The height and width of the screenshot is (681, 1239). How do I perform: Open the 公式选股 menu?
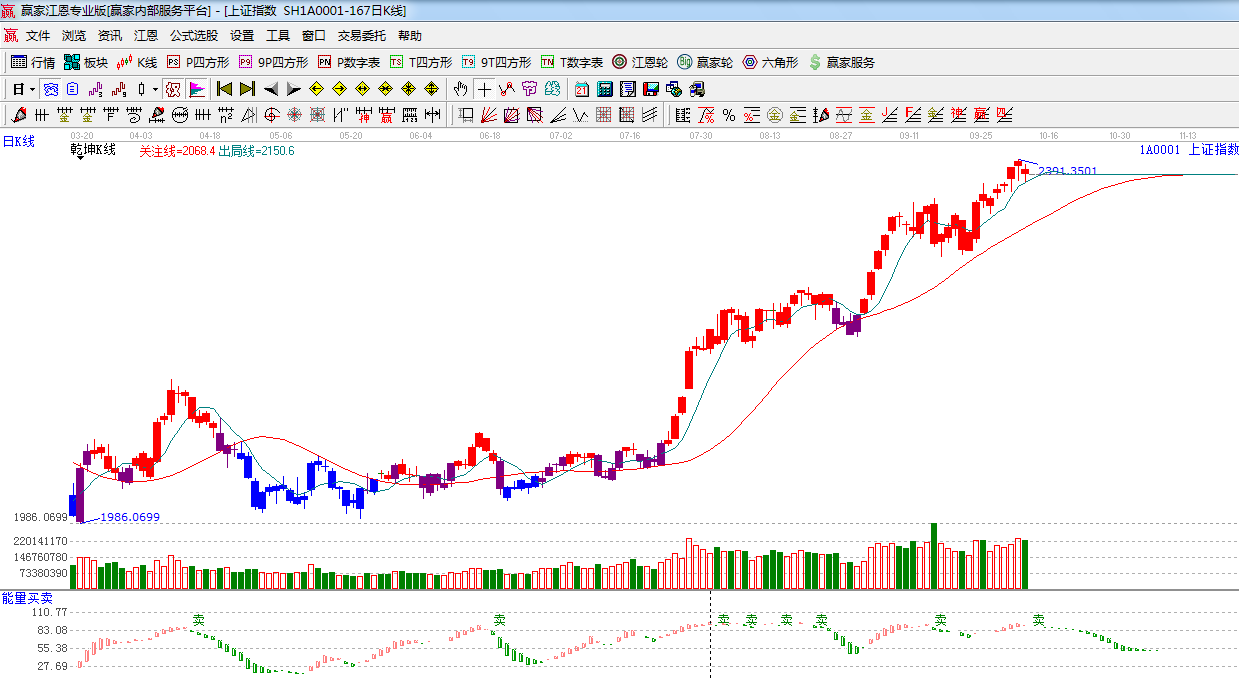(x=193, y=36)
